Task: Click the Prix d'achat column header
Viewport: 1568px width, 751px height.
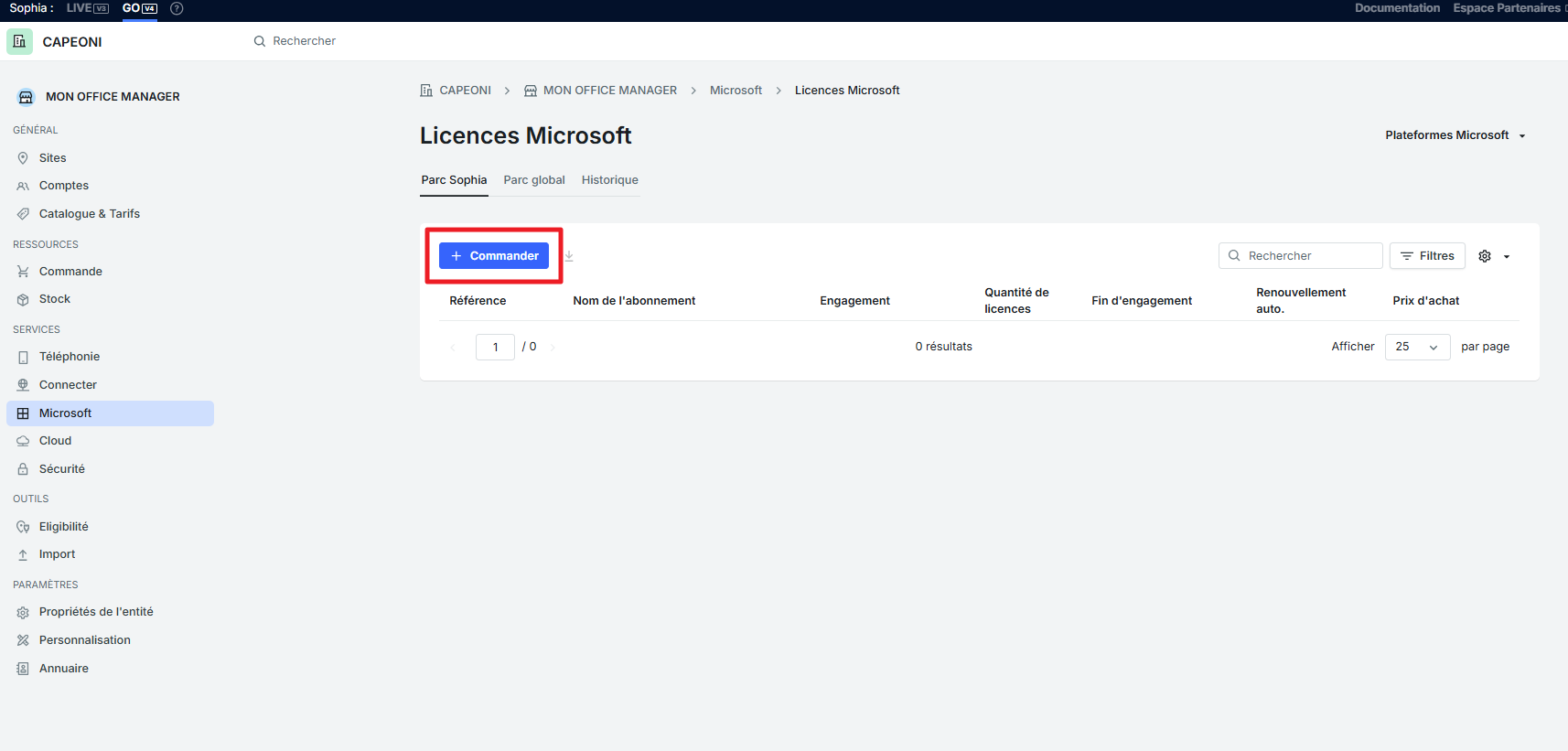Action: (1425, 301)
